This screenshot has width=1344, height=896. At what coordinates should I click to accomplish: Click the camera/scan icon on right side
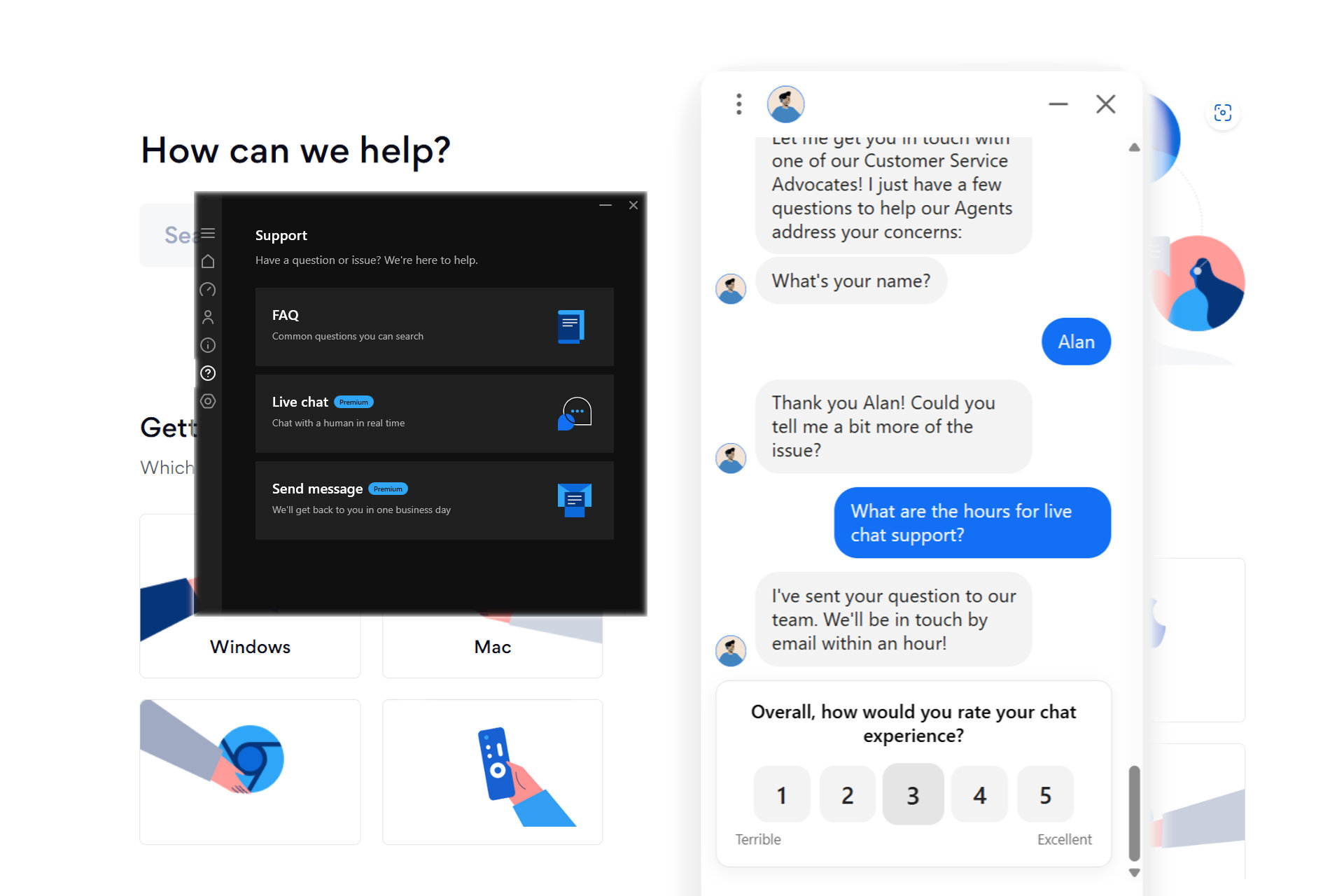pos(1224,112)
